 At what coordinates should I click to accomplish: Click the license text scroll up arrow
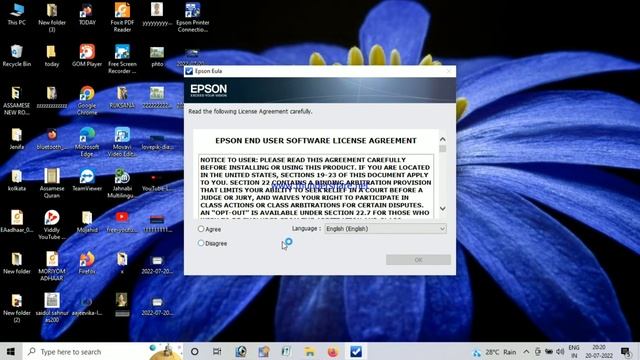pyautogui.click(x=443, y=139)
